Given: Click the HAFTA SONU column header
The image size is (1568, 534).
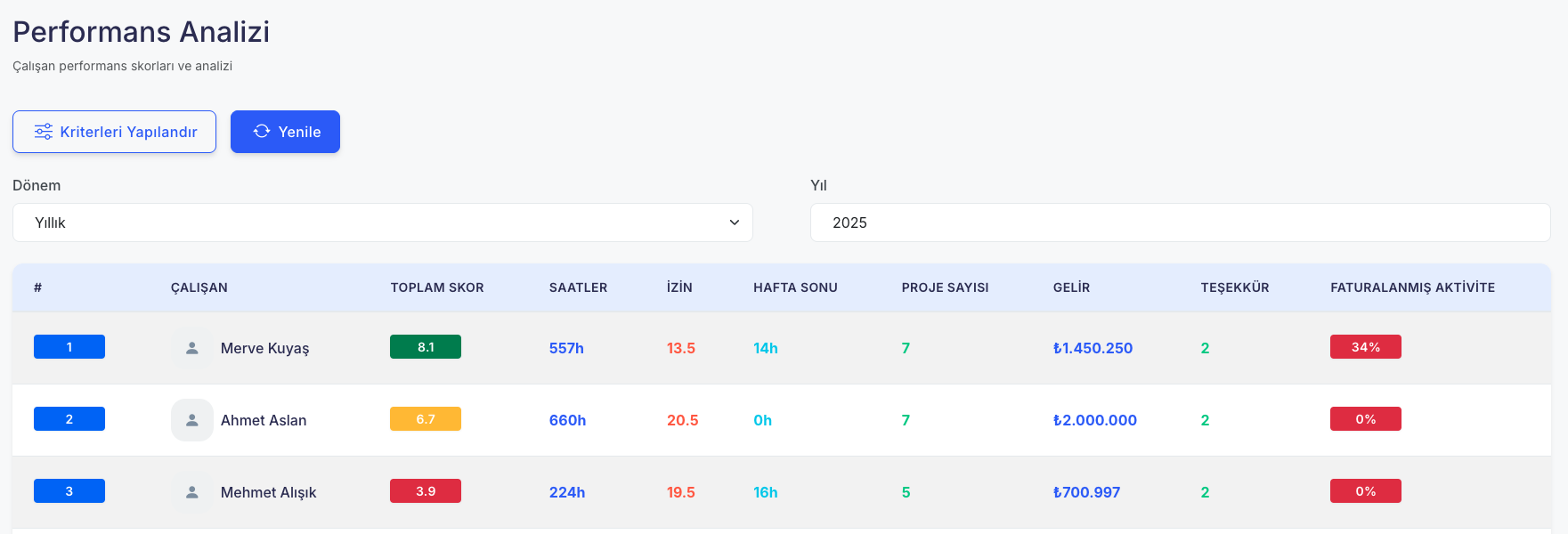Looking at the screenshot, I should (x=795, y=287).
